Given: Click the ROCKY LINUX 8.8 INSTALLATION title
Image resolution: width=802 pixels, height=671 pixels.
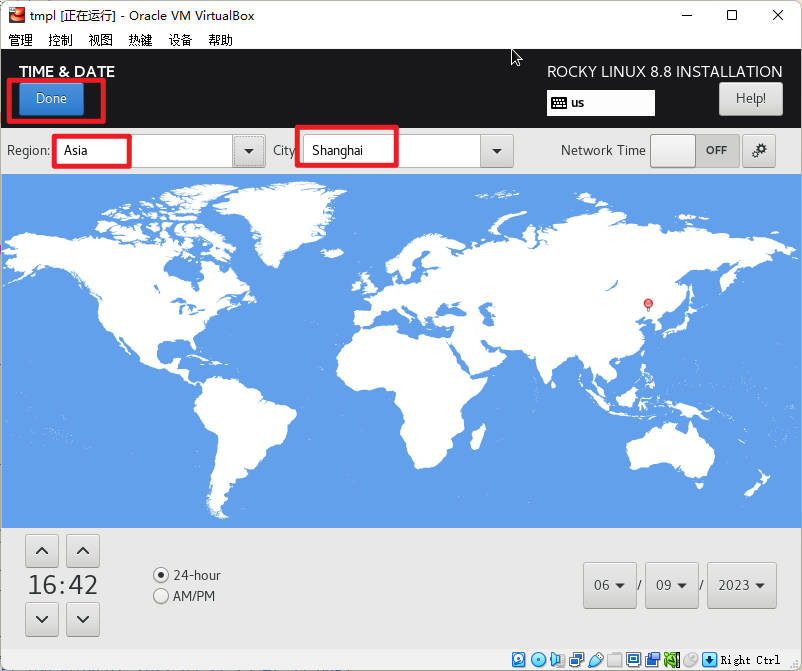Looking at the screenshot, I should click(x=664, y=72).
